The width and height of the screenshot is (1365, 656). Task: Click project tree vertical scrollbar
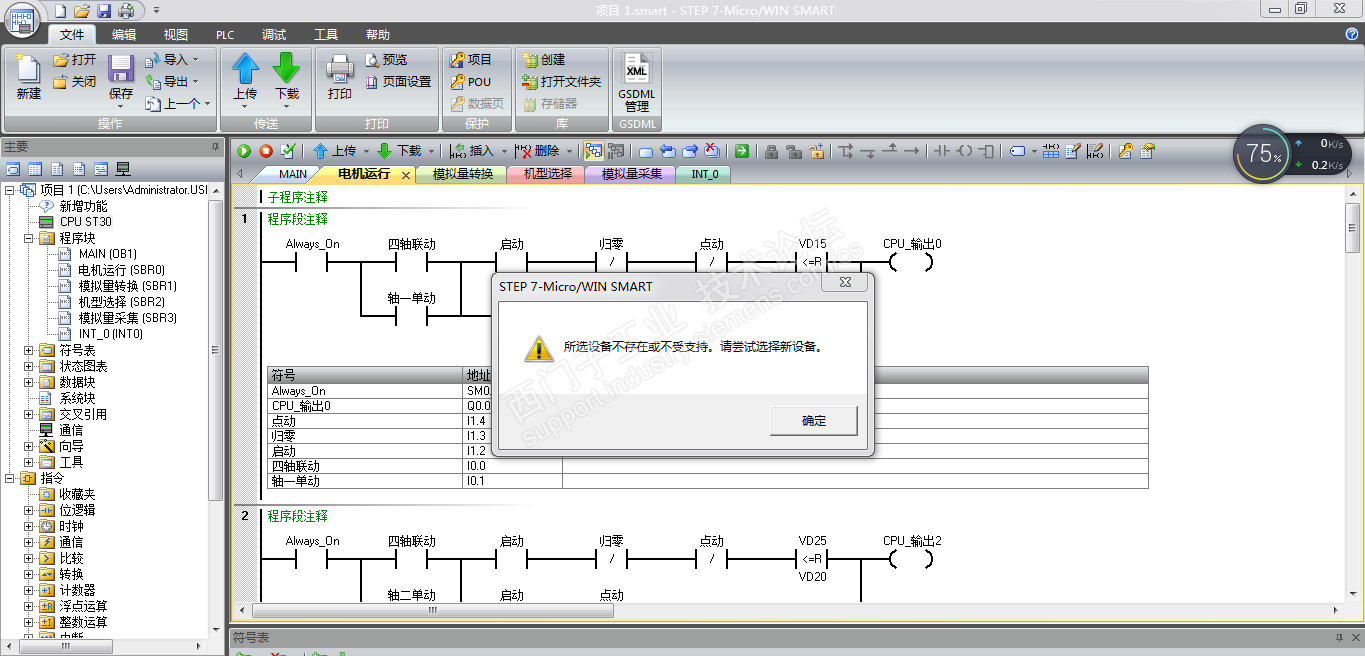216,350
